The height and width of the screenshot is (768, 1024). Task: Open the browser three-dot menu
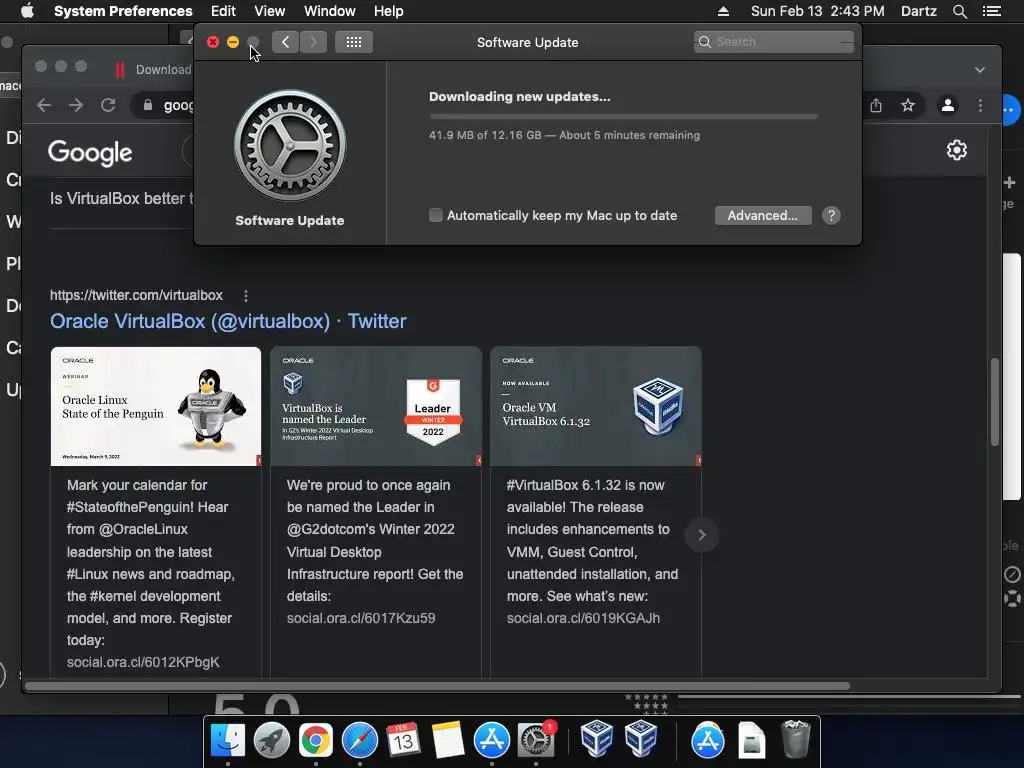click(x=980, y=105)
